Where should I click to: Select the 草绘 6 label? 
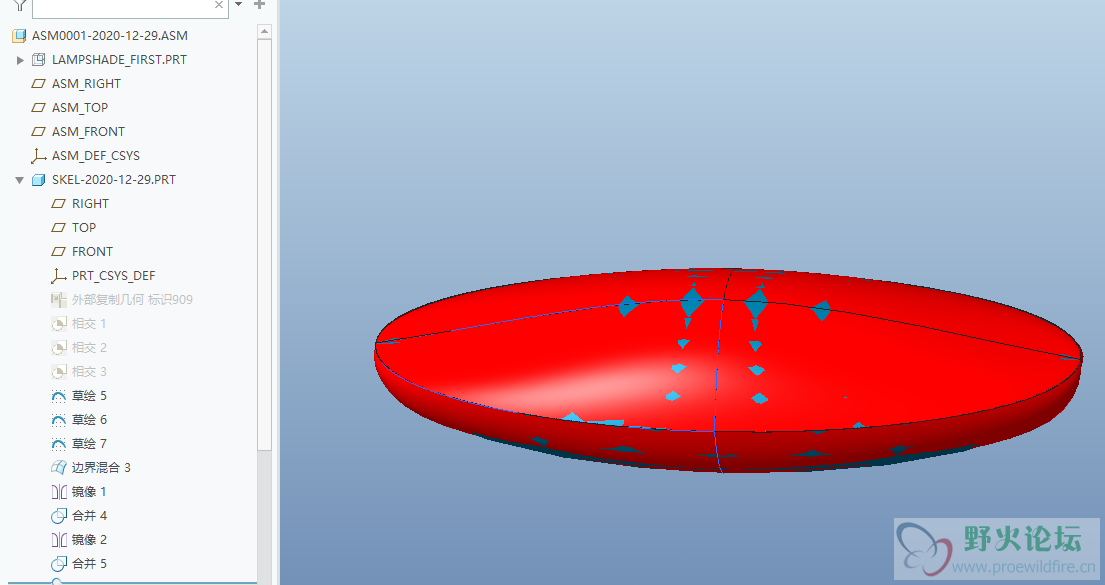coord(89,419)
